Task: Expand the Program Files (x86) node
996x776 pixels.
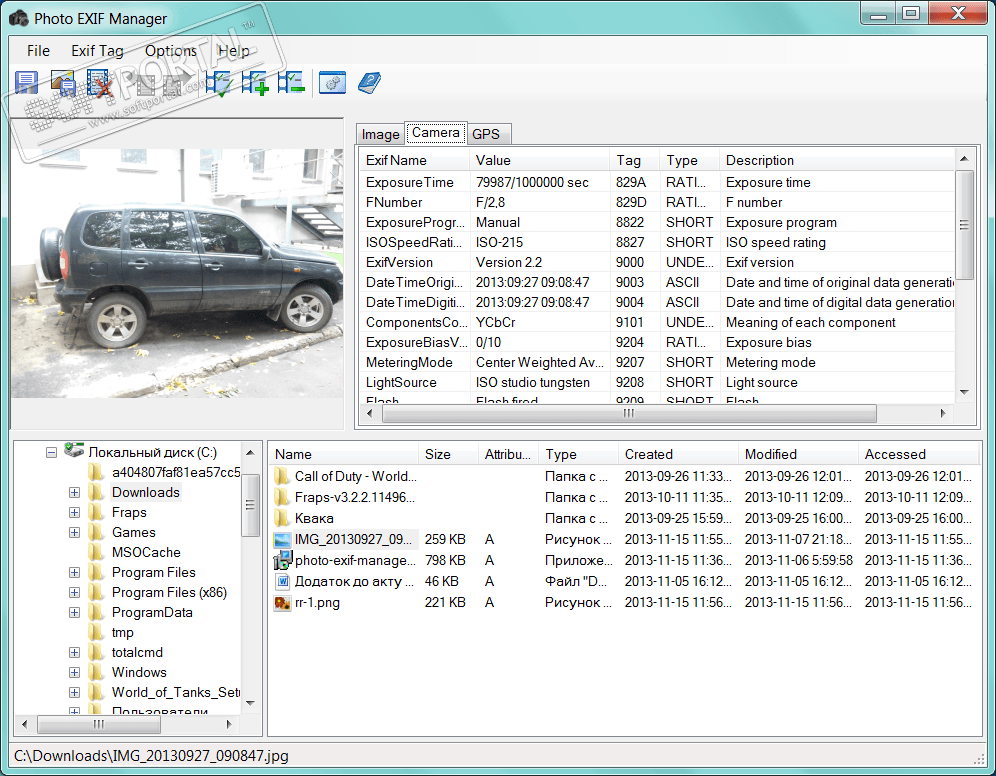Action: (75, 592)
